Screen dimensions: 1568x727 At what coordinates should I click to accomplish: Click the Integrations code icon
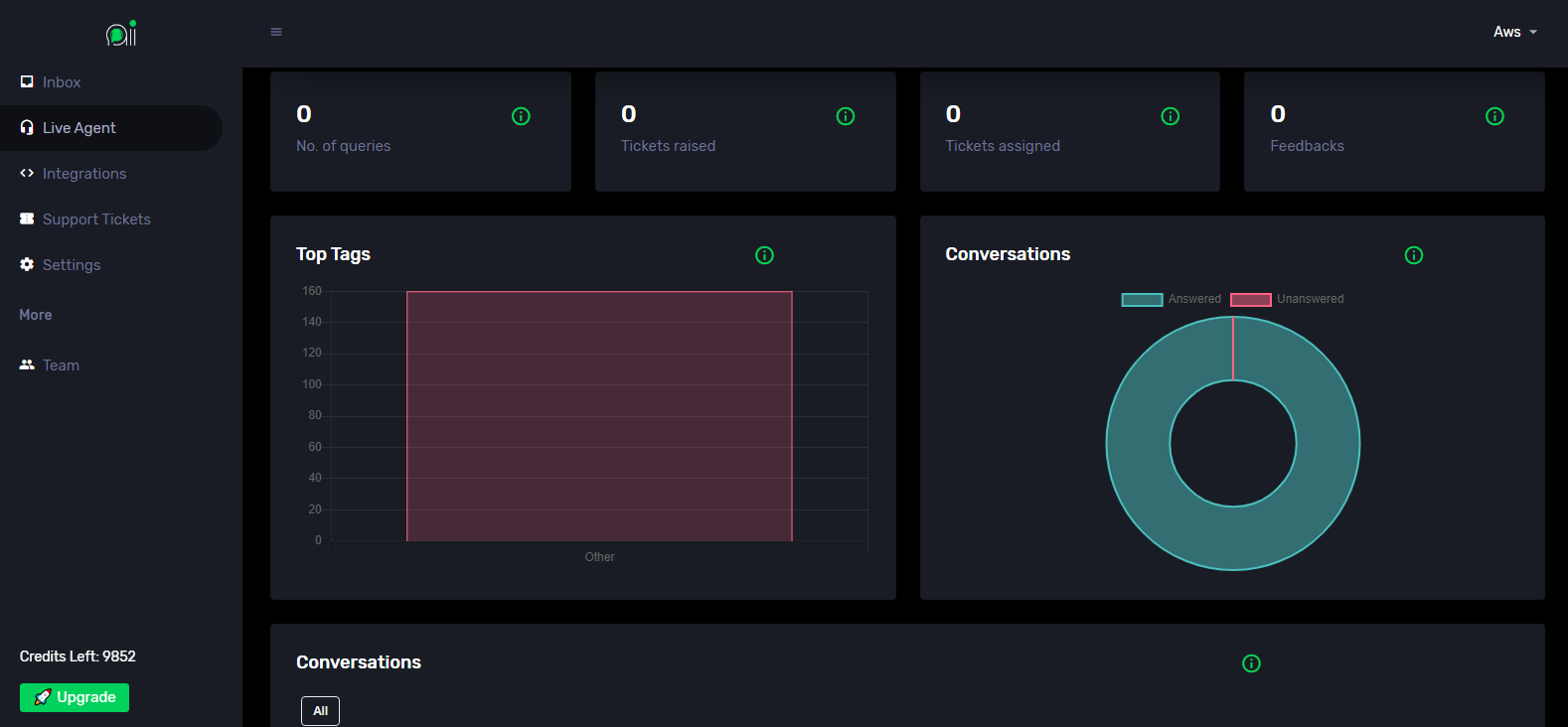pyautogui.click(x=27, y=173)
